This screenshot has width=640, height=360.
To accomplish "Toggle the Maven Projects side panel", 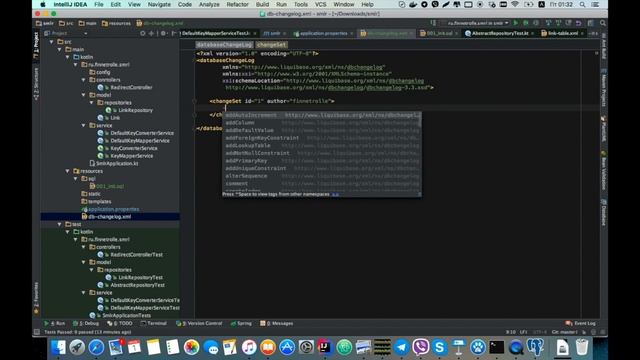I will (x=603, y=88).
